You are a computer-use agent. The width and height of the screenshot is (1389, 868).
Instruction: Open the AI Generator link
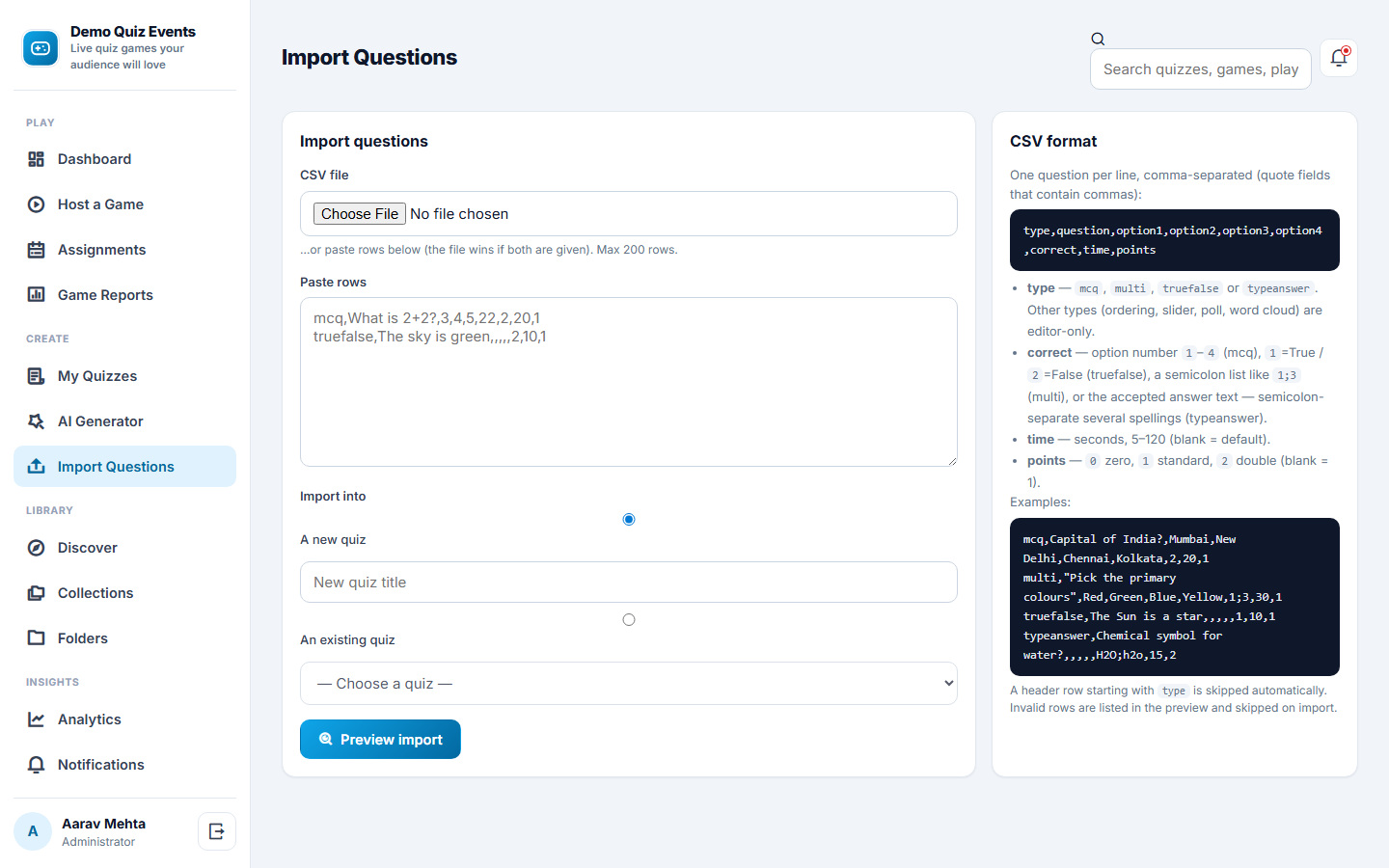(x=124, y=421)
